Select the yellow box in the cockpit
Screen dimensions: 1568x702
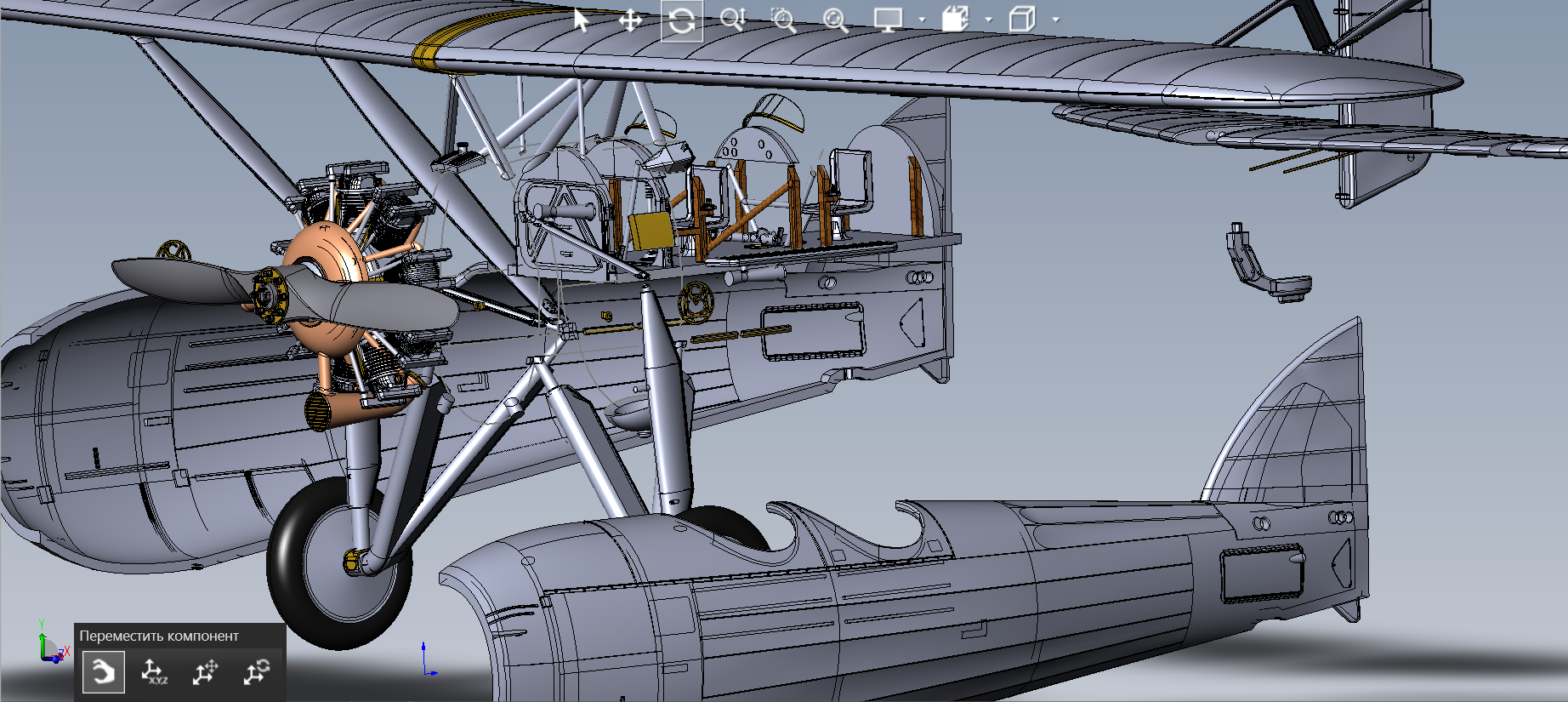pyautogui.click(x=650, y=231)
